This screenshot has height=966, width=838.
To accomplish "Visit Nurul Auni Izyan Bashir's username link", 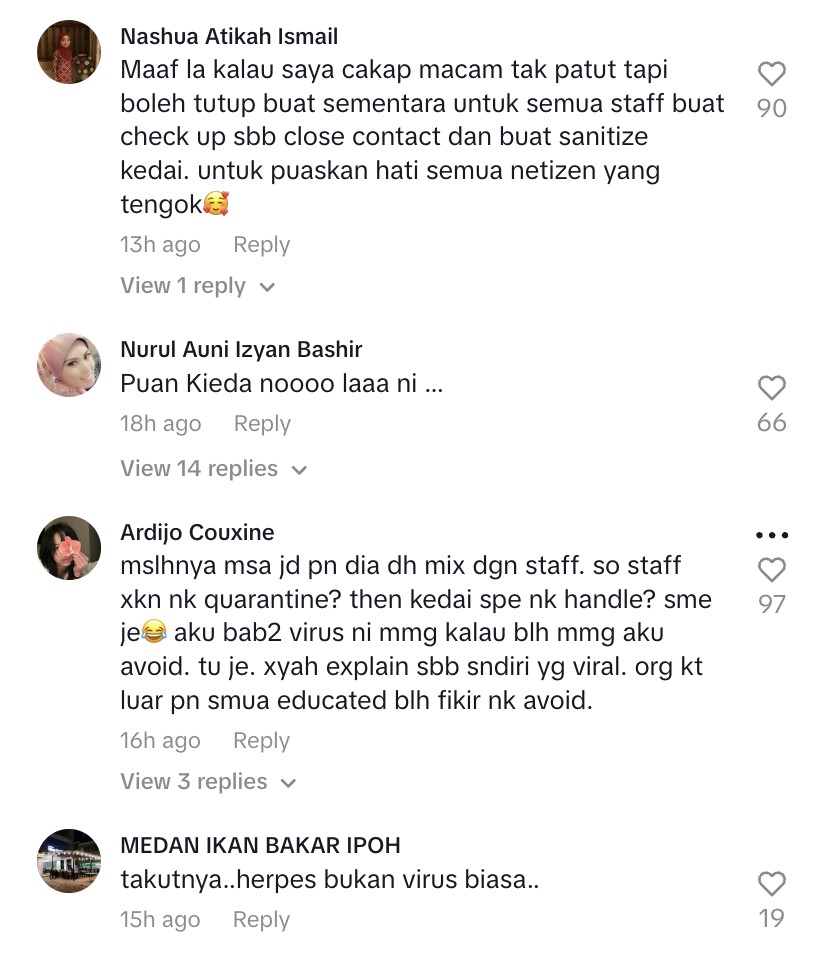I will tap(241, 349).
